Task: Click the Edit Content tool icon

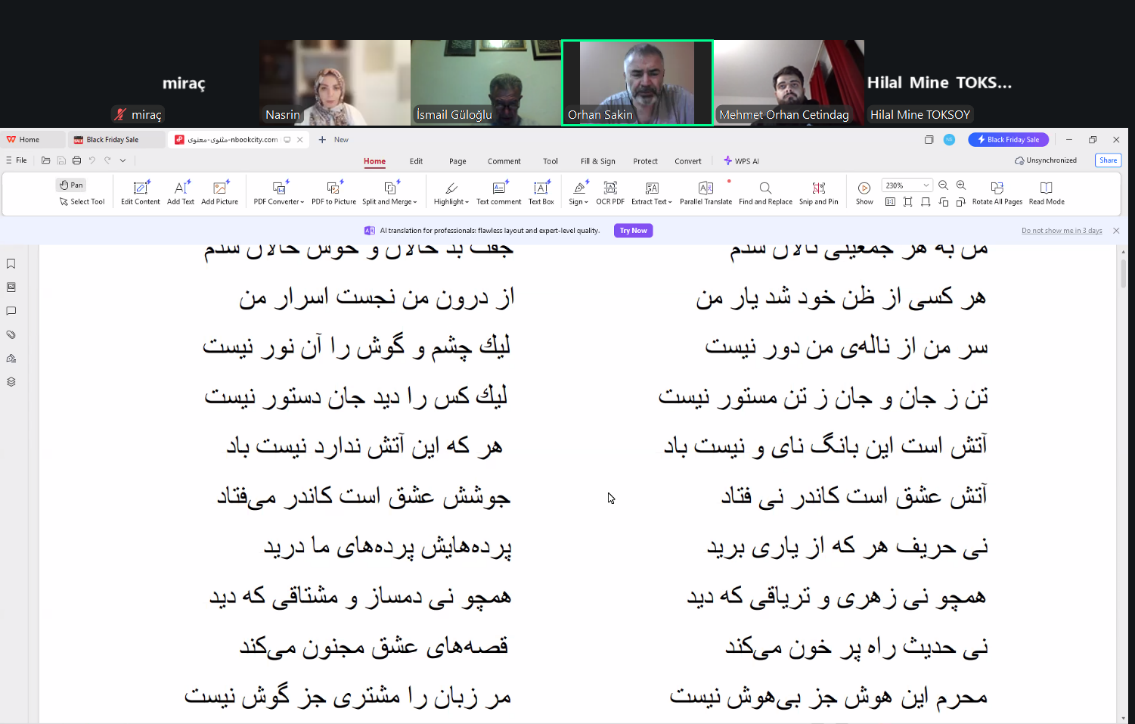Action: pyautogui.click(x=140, y=188)
